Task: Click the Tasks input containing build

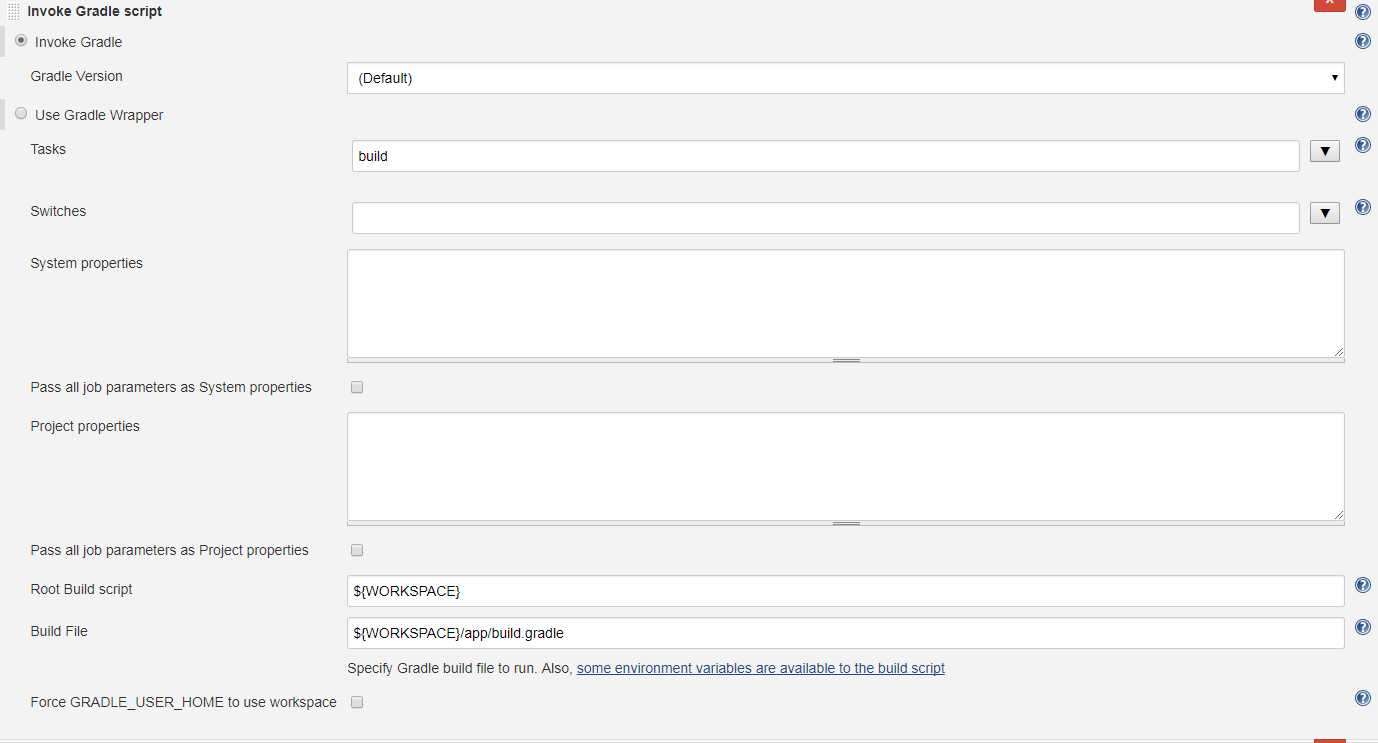Action: point(826,156)
